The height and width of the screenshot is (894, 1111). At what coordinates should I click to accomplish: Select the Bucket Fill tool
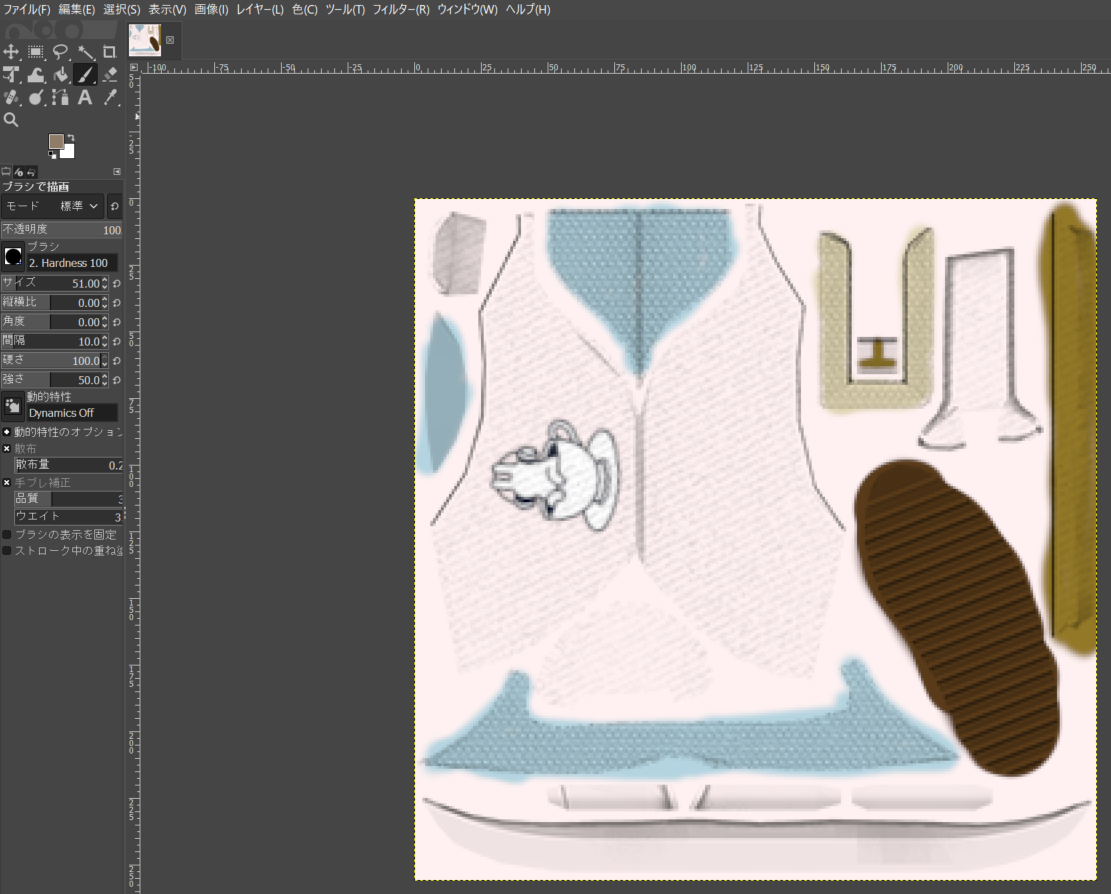[x=61, y=75]
